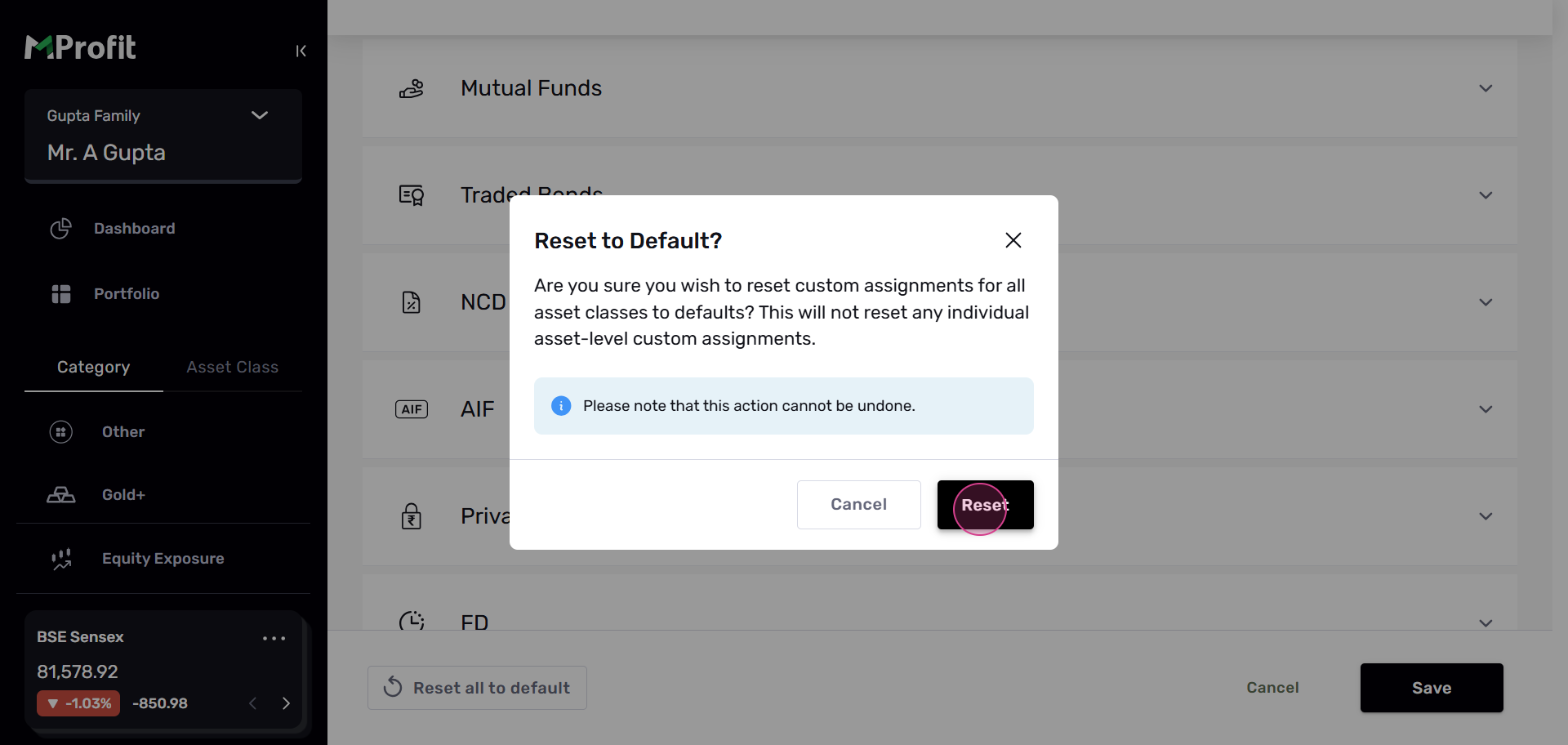The width and height of the screenshot is (1568, 745).
Task: Collapse the sidebar with the arrow icon
Action: pyautogui.click(x=301, y=51)
